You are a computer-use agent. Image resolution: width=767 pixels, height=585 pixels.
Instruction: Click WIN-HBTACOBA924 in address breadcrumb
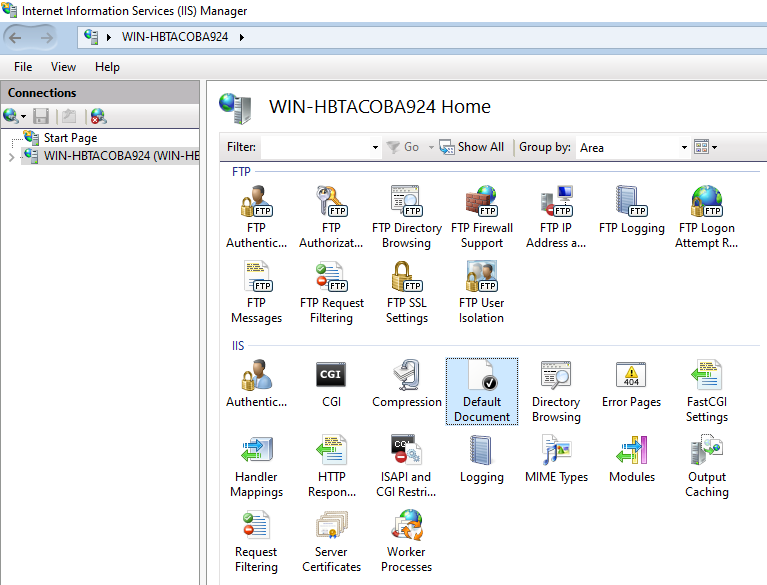(175, 37)
